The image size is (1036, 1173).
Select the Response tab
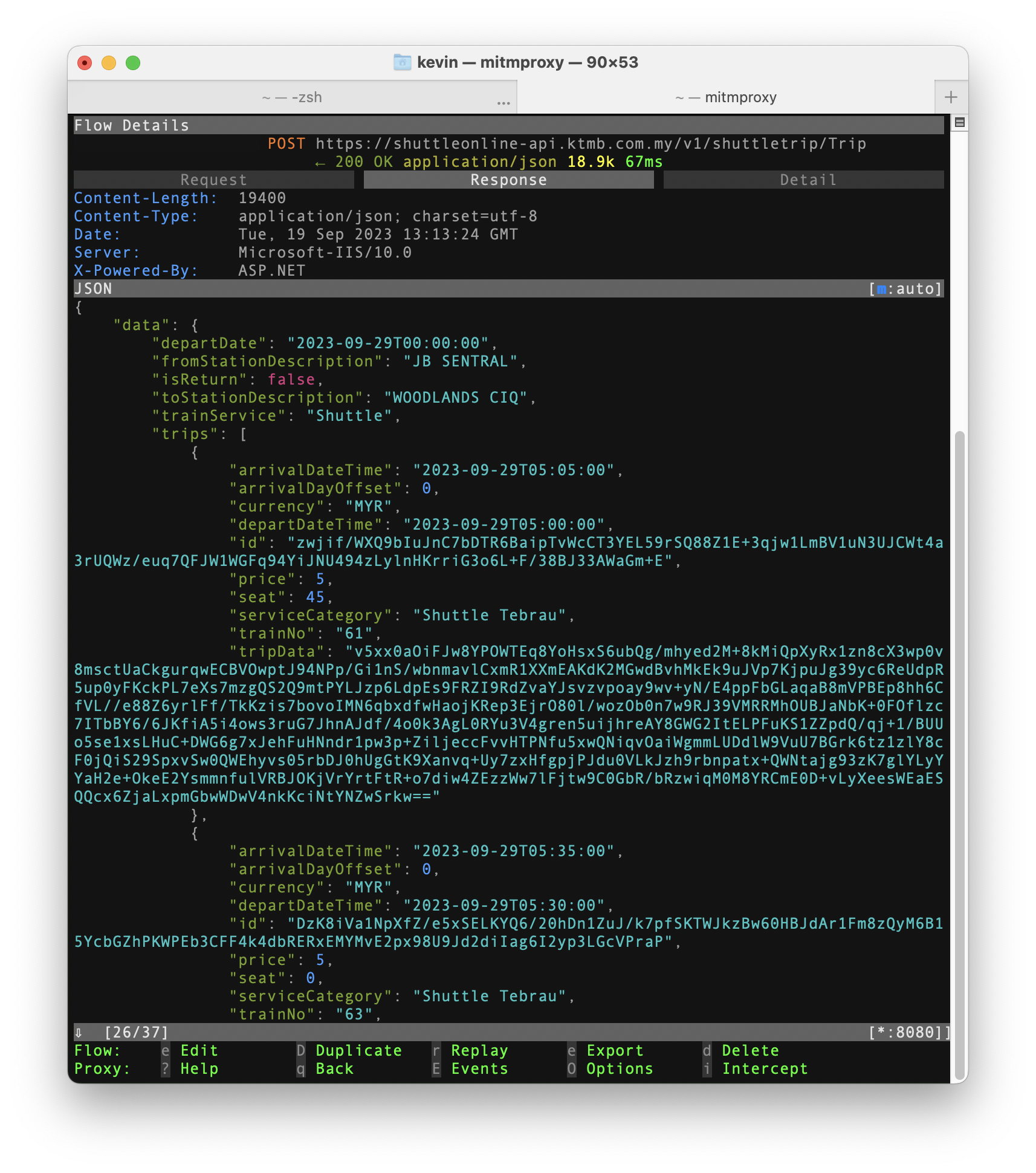click(508, 180)
